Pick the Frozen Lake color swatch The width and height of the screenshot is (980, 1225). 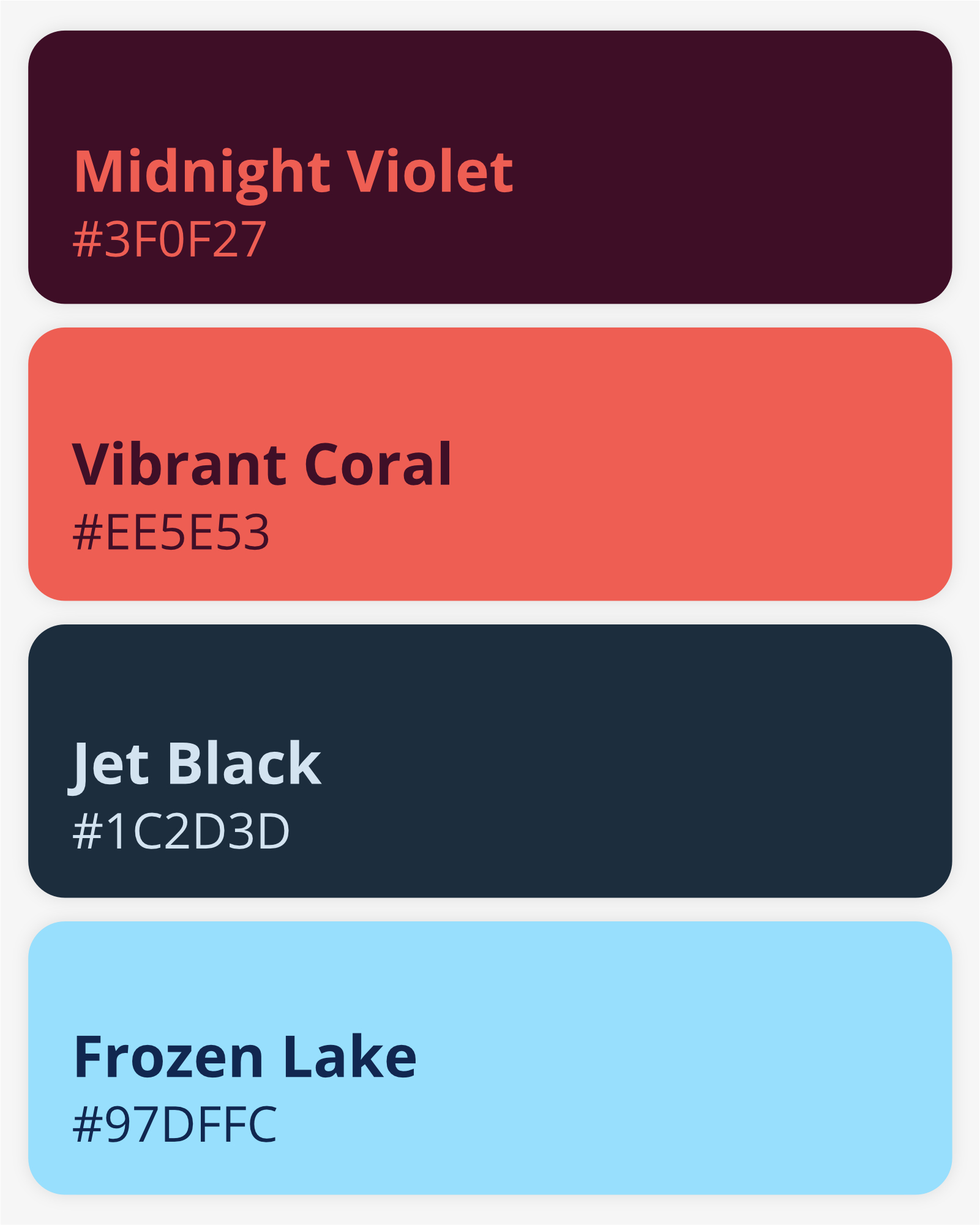(490, 1058)
